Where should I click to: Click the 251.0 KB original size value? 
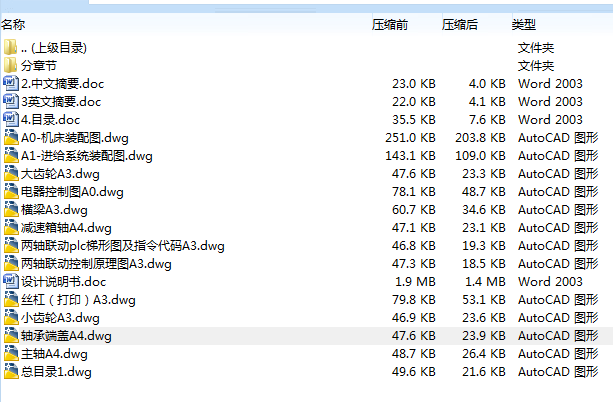click(410, 138)
